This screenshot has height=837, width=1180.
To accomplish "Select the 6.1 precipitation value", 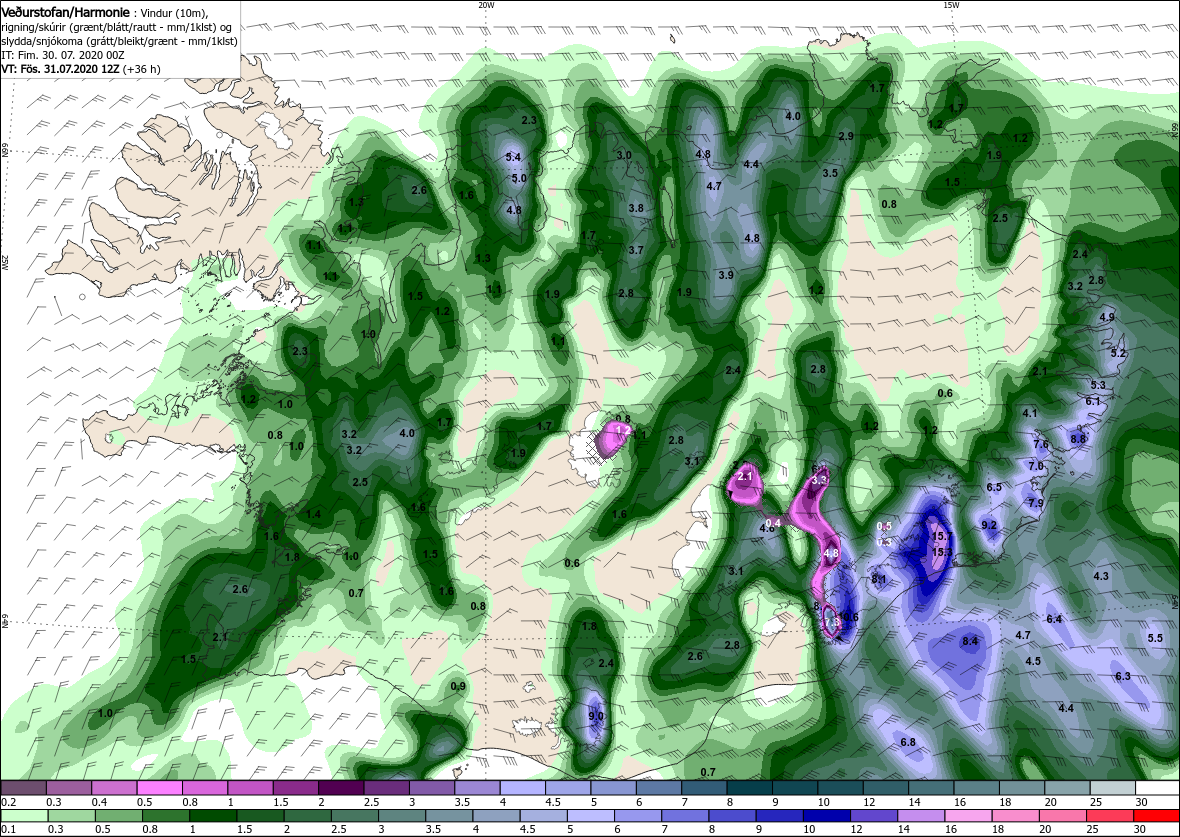I will click(x=1093, y=401).
